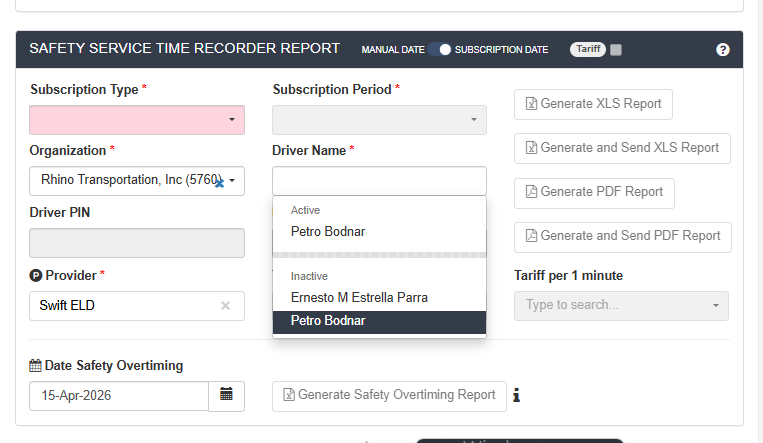This screenshot has width=763, height=443.
Task: Toggle Manual Date / Subscription Date switch
Action: pos(440,49)
